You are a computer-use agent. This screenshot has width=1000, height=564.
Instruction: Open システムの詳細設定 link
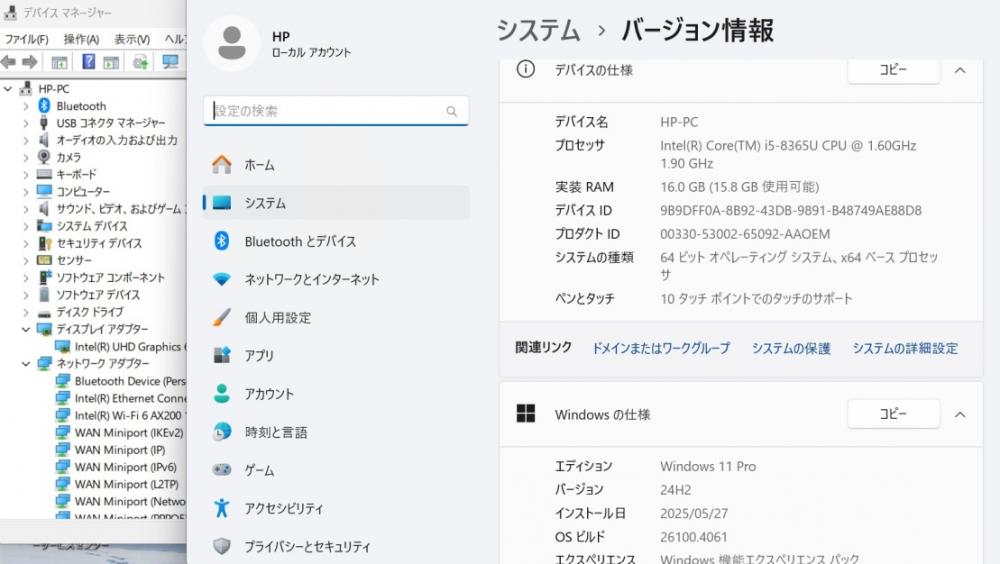click(x=905, y=348)
